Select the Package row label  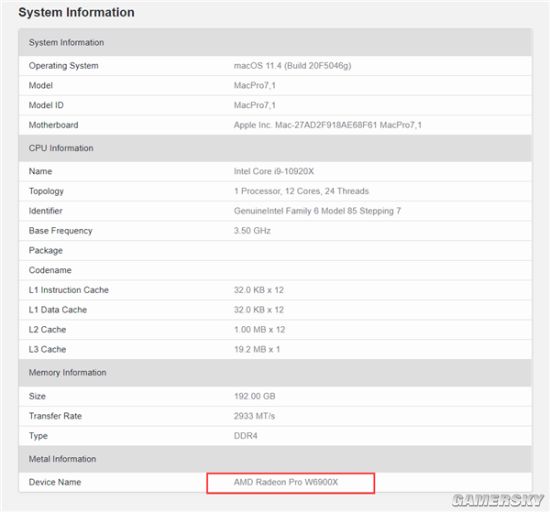(x=46, y=250)
